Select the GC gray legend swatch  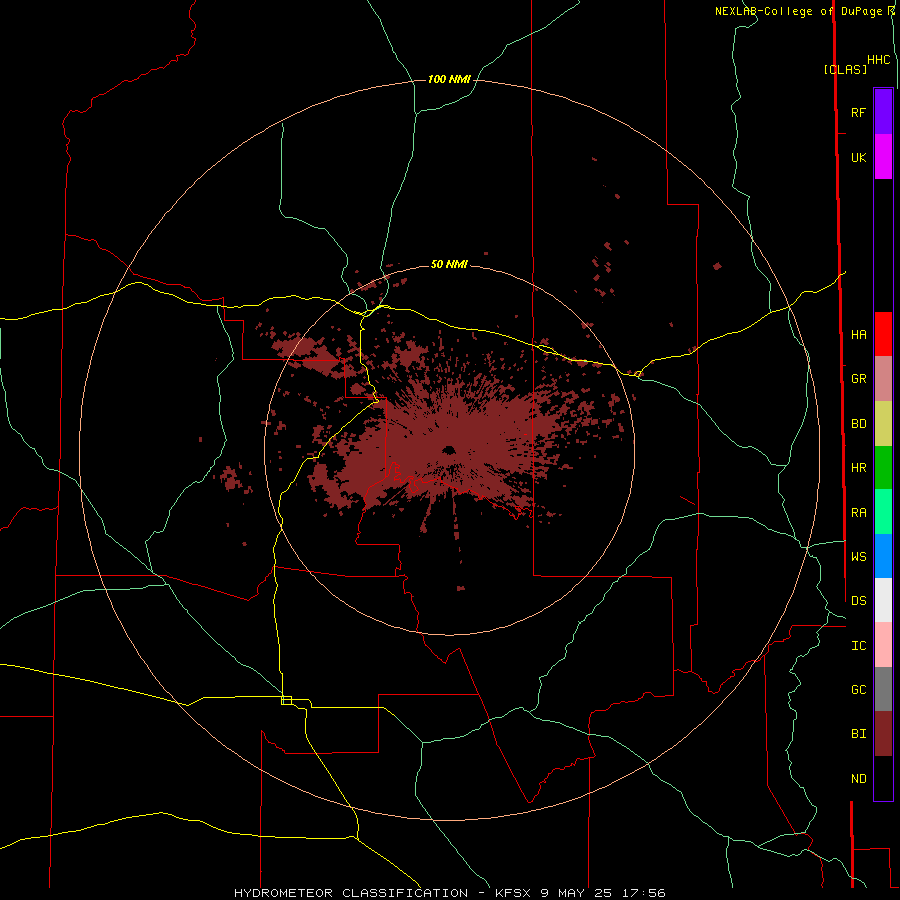coord(883,689)
